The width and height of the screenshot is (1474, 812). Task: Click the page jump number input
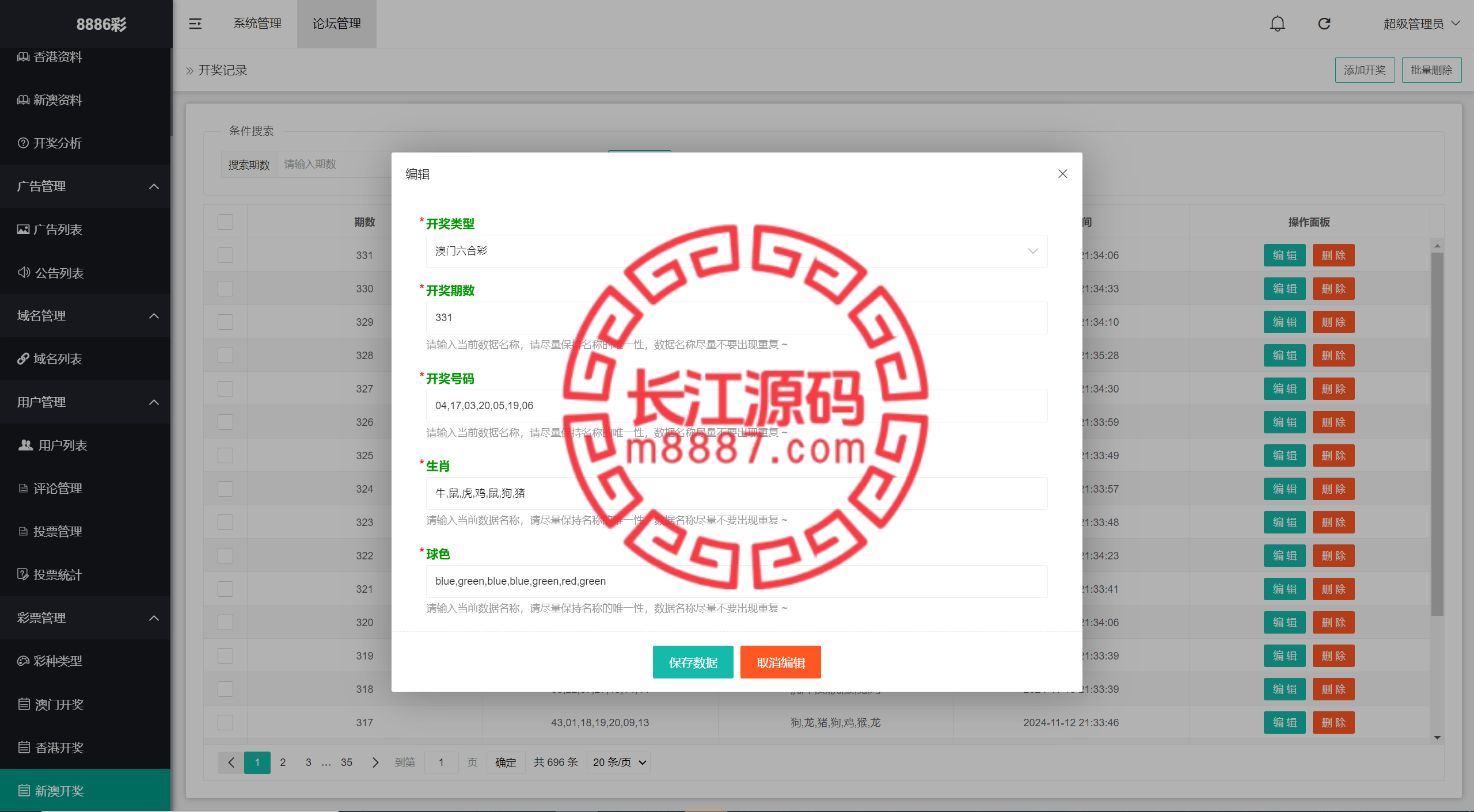click(x=442, y=763)
